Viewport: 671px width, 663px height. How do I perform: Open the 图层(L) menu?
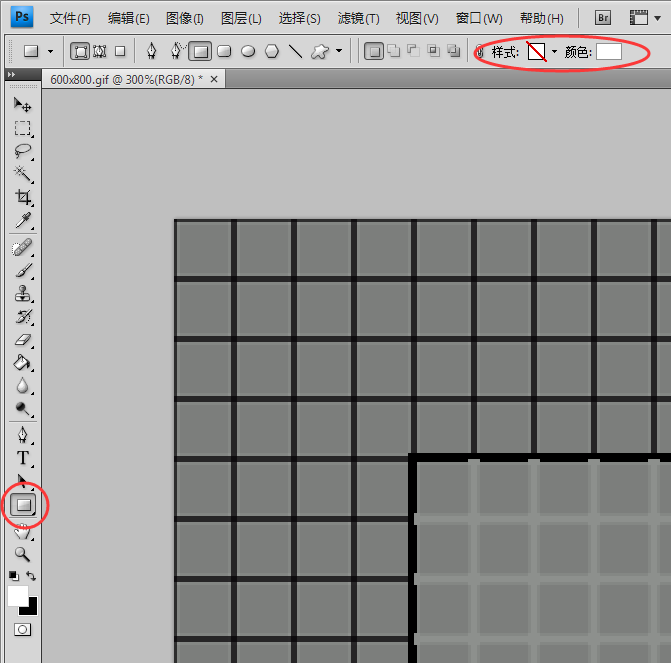tap(241, 18)
